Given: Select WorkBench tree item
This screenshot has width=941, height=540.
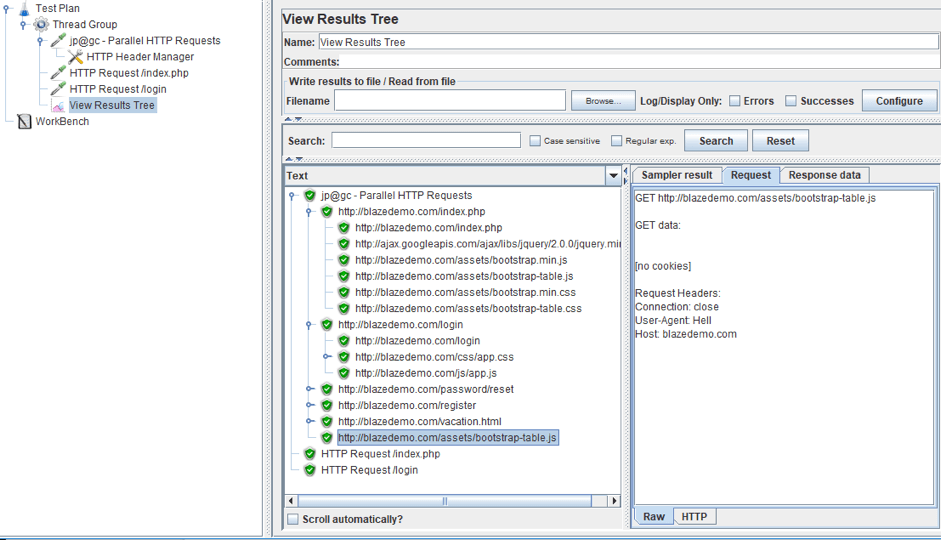Looking at the screenshot, I should coord(62,122).
